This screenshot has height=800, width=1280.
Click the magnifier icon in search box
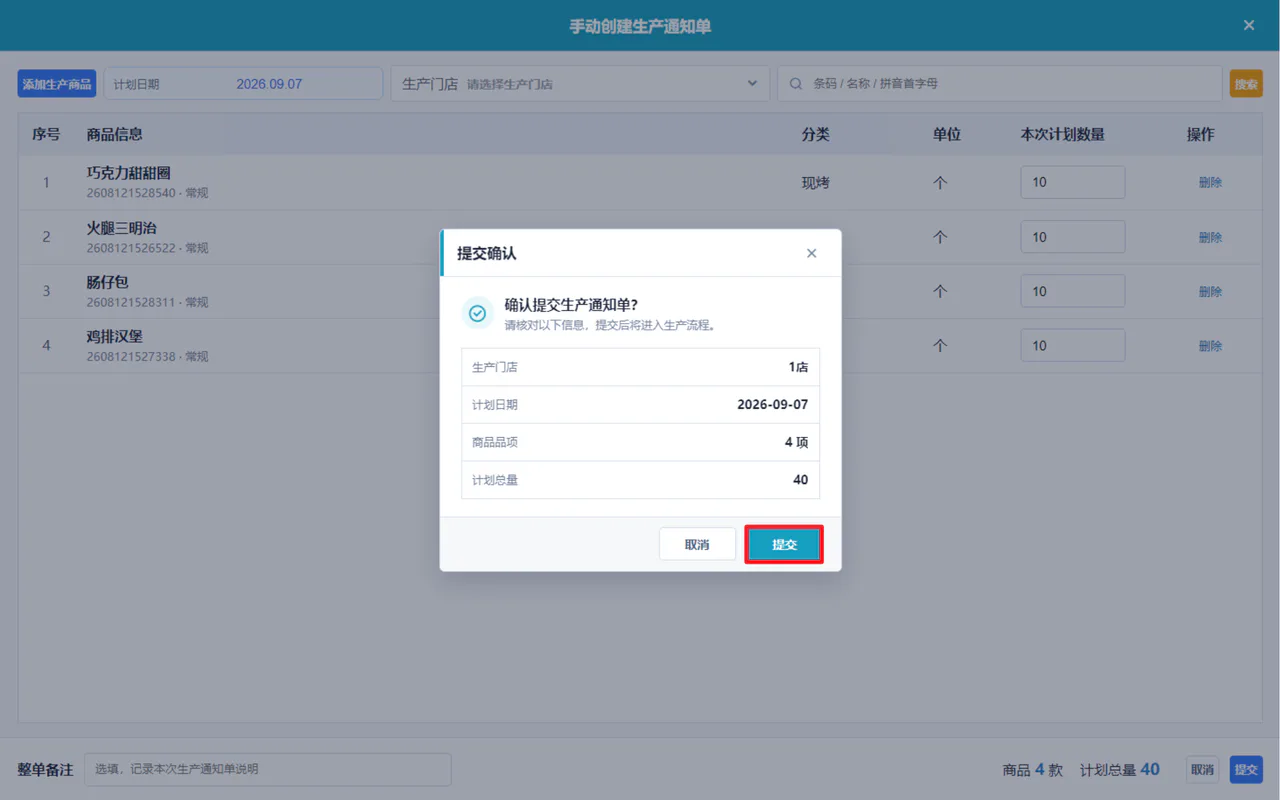click(796, 84)
